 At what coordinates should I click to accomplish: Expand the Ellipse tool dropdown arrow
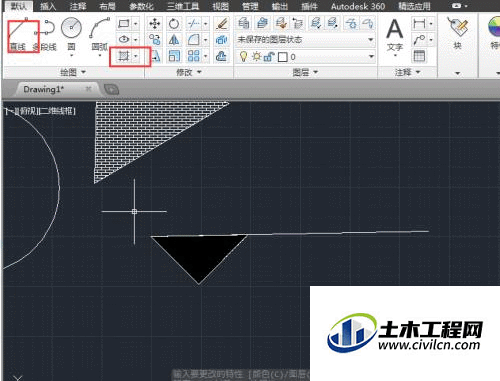[136, 40]
